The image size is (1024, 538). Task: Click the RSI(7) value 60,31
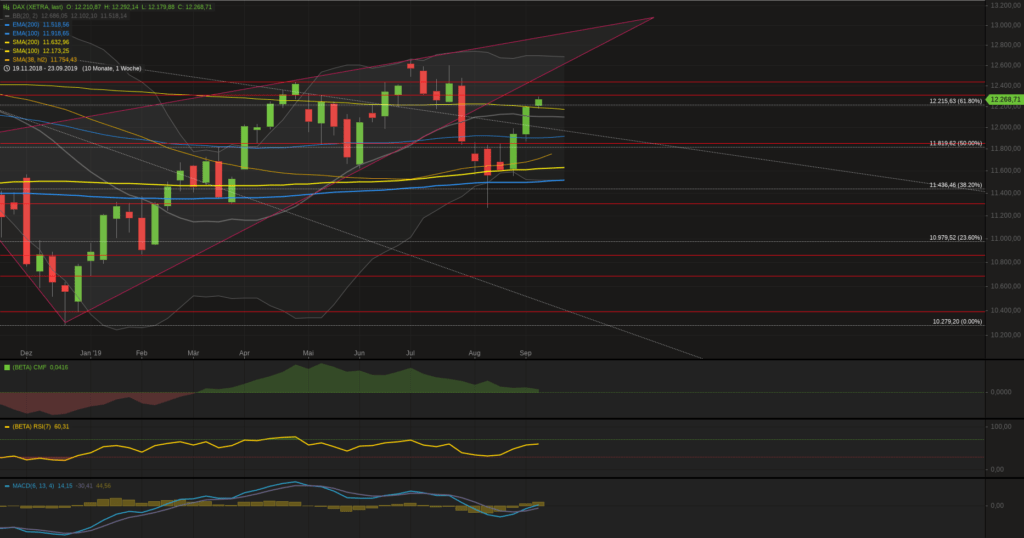[x=61, y=427]
